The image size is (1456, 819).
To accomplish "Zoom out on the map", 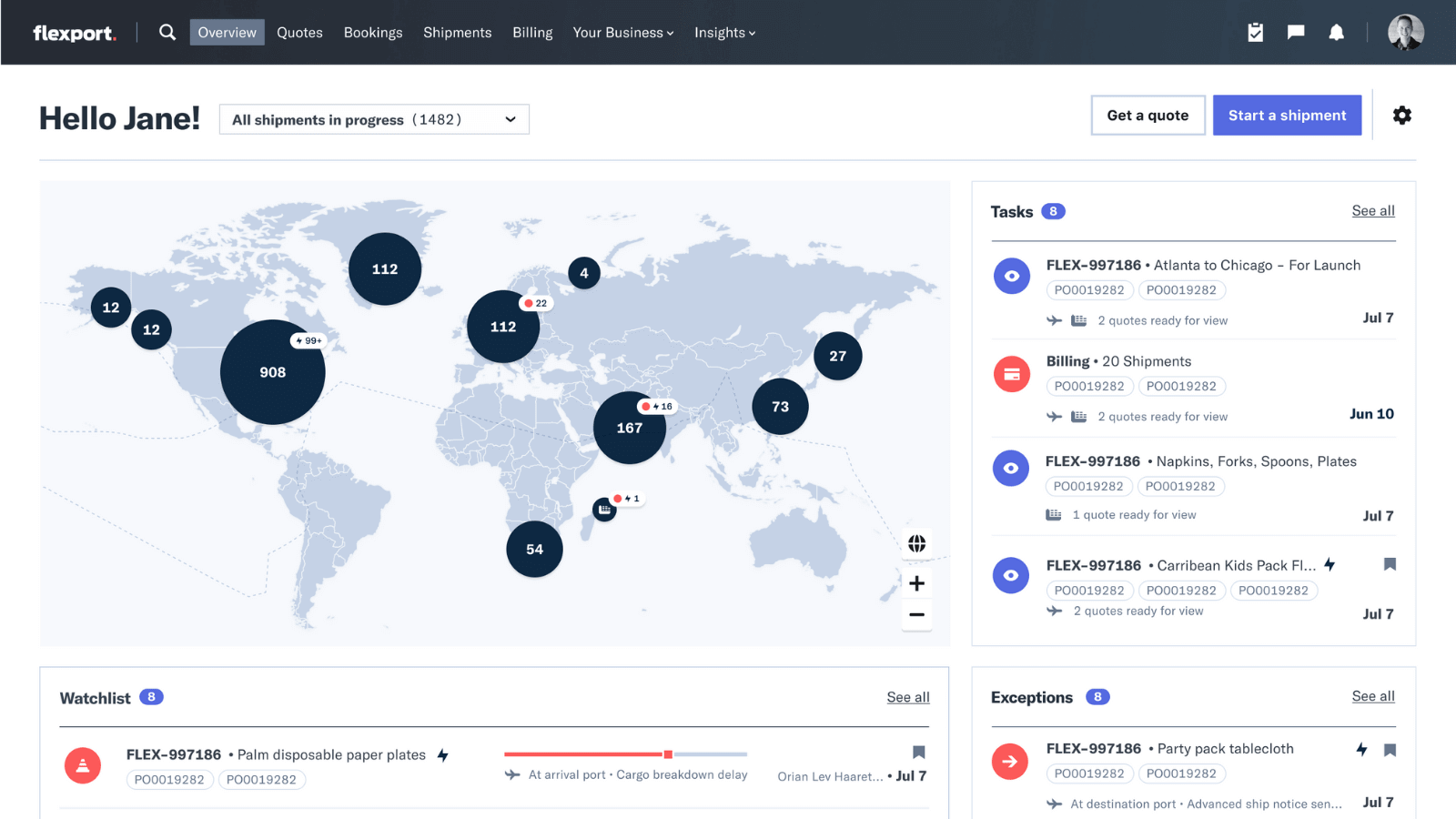I will pyautogui.click(x=917, y=614).
